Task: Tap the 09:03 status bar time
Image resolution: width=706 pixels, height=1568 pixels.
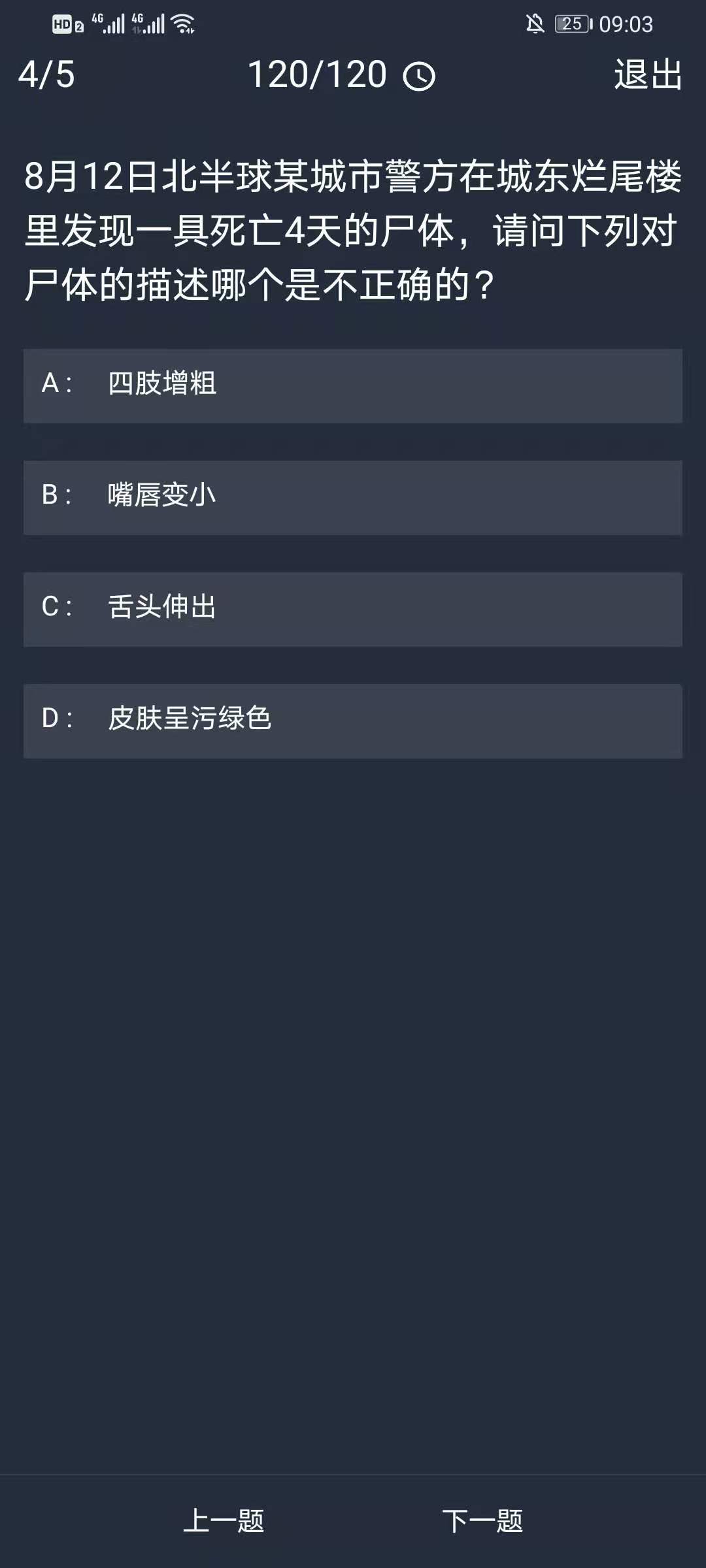Action: click(626, 25)
